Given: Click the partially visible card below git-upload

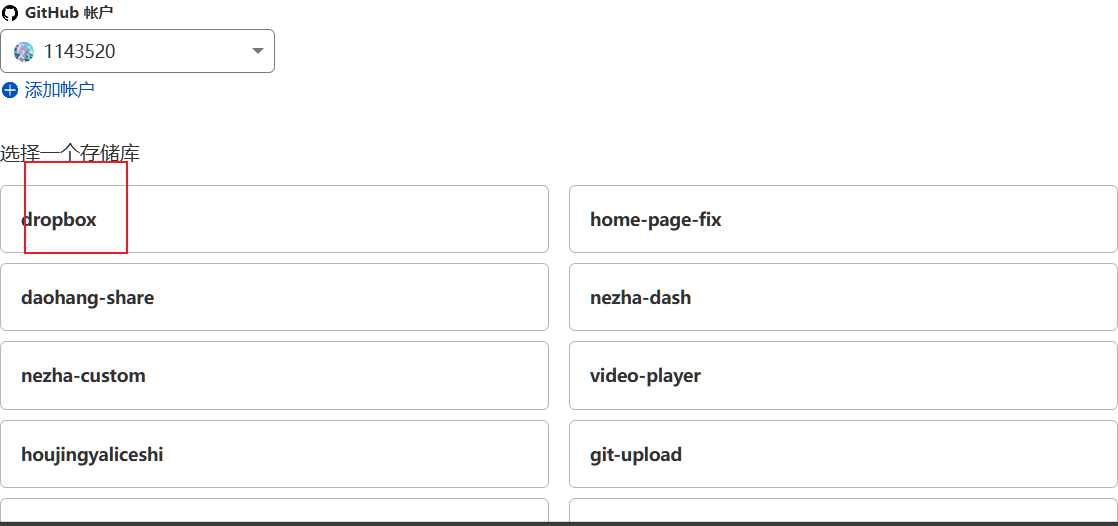Looking at the screenshot, I should click(842, 510).
